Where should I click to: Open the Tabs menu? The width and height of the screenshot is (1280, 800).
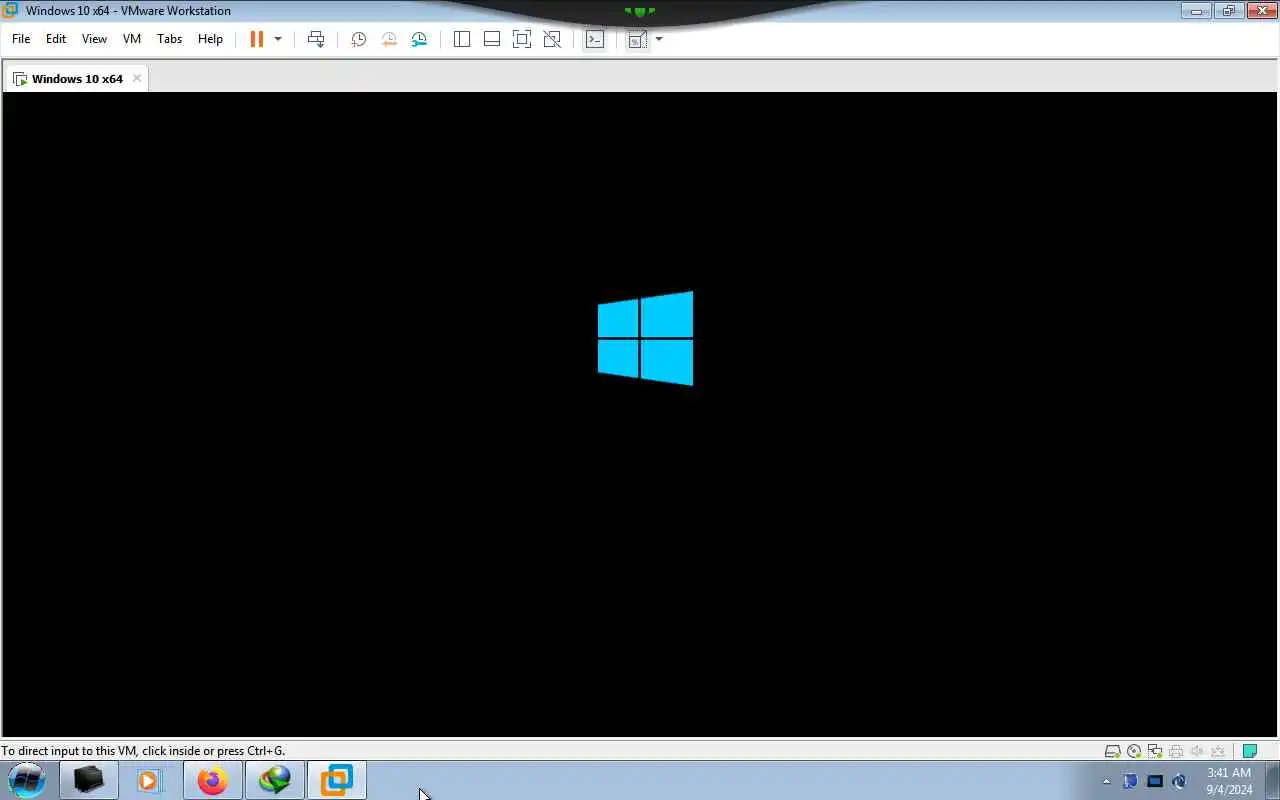[170, 39]
